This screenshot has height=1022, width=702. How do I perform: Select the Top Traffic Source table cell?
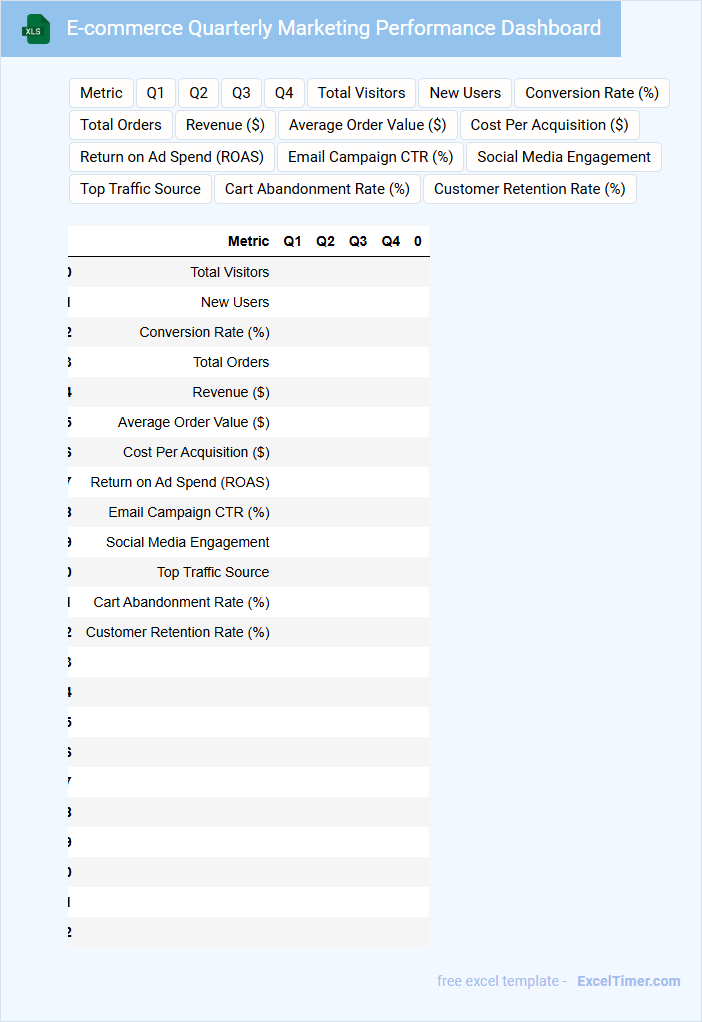(x=213, y=572)
